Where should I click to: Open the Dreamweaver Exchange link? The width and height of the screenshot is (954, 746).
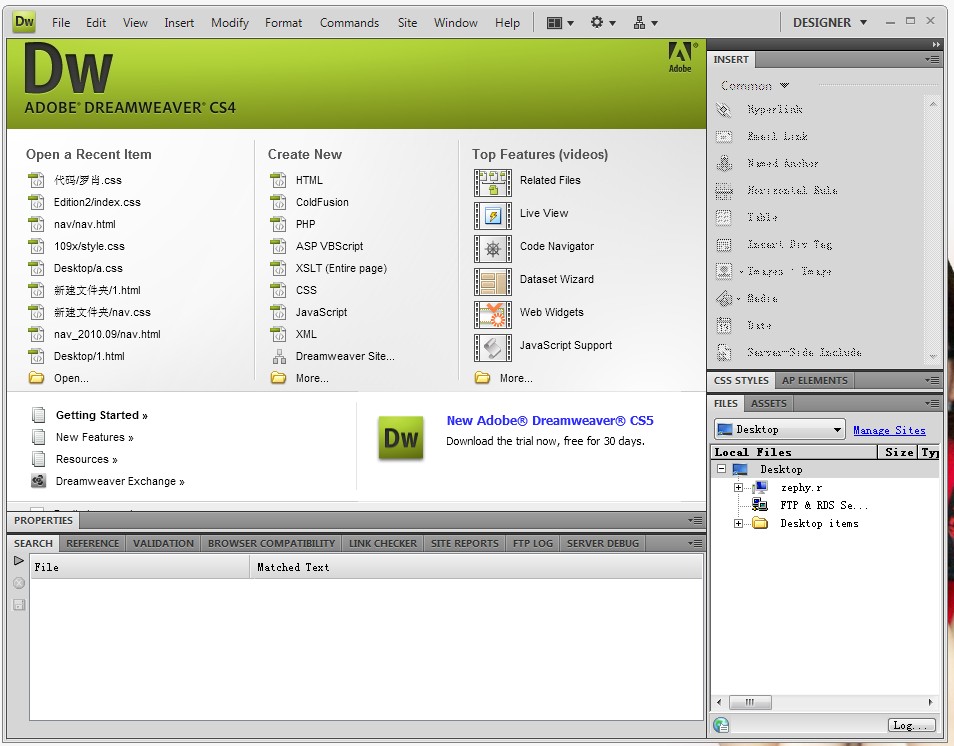tap(120, 481)
